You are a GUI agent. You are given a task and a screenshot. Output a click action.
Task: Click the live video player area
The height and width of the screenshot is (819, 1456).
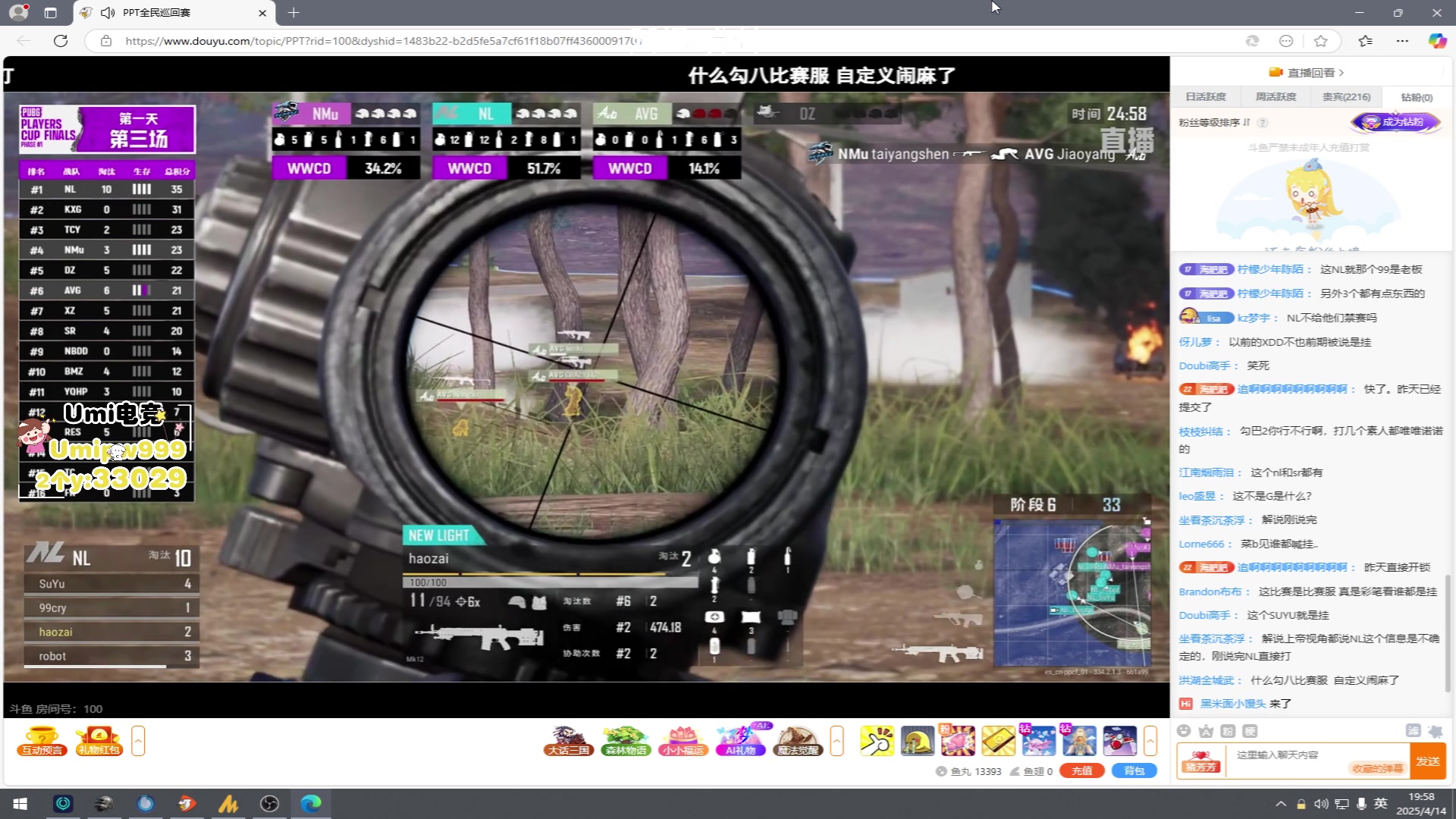click(x=586, y=387)
